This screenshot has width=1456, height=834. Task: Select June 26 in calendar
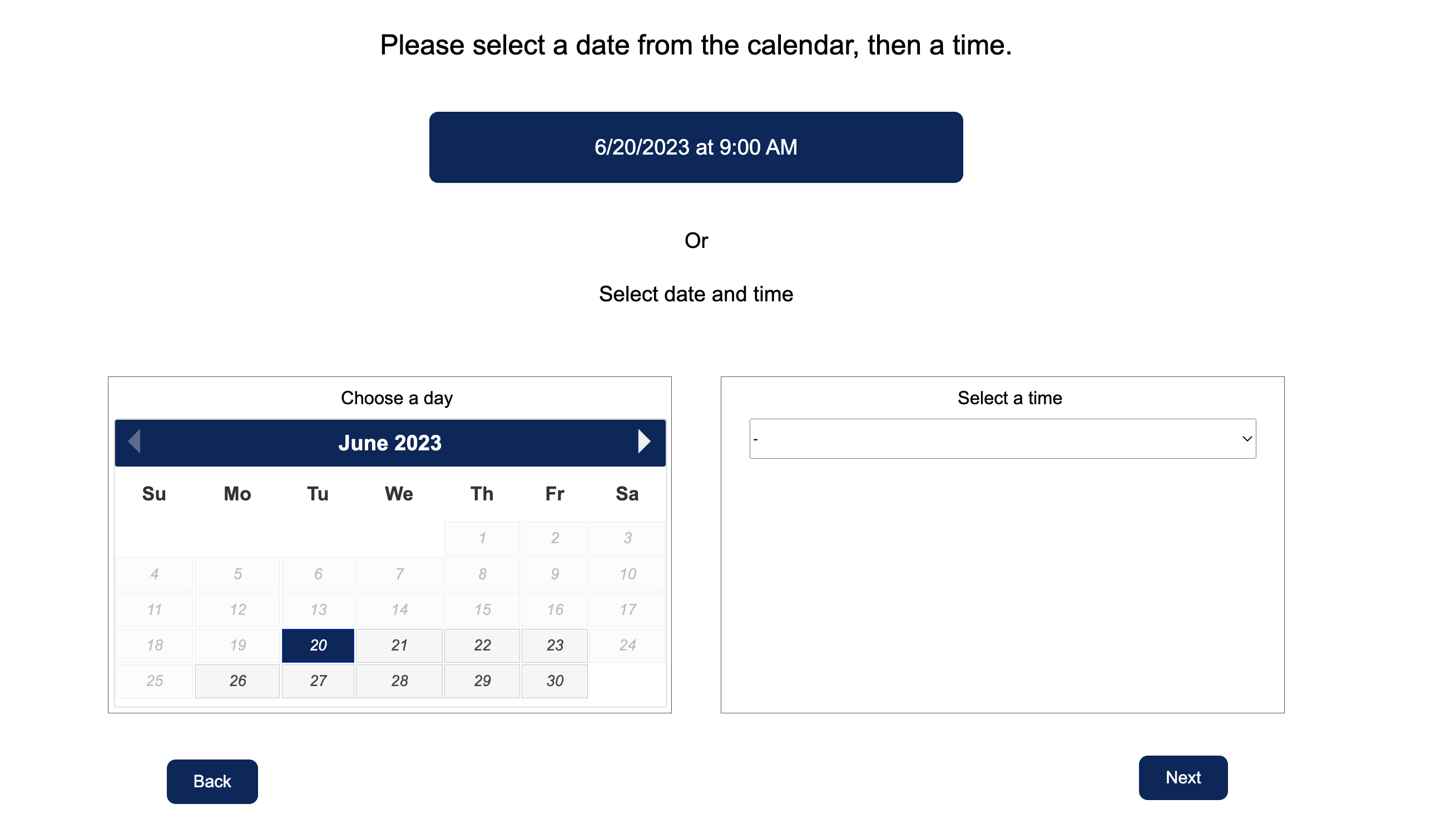[237, 681]
